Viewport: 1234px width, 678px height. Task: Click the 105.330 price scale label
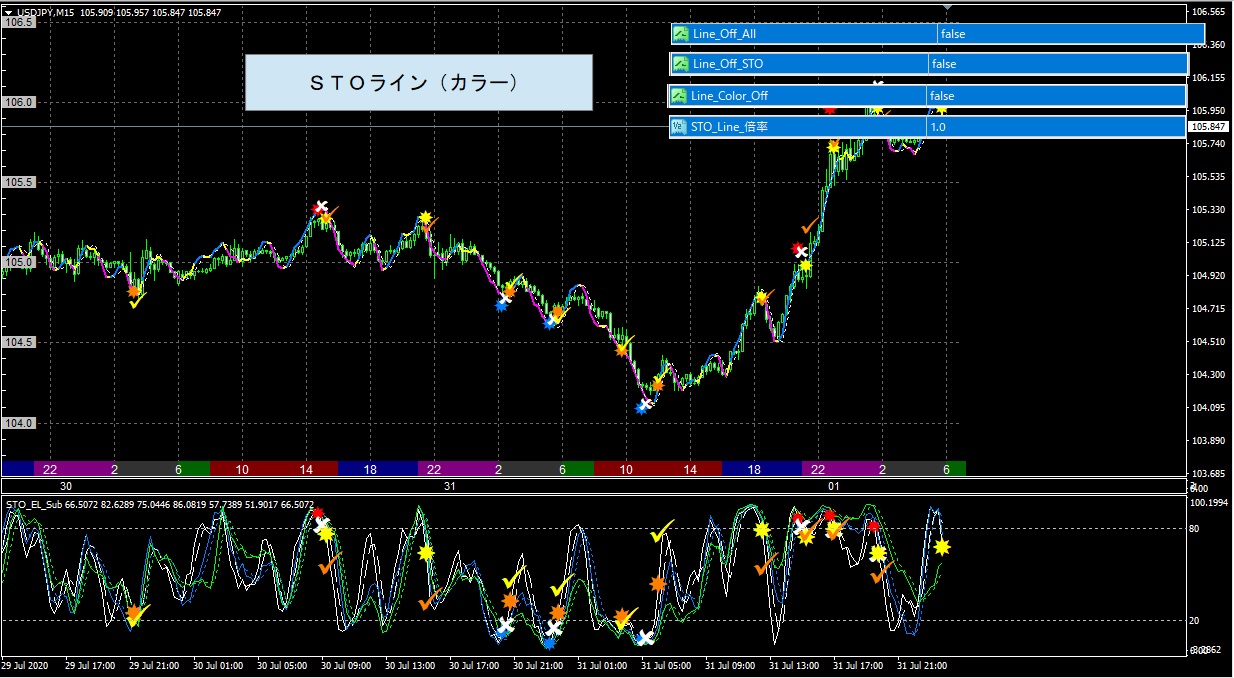pos(1209,210)
